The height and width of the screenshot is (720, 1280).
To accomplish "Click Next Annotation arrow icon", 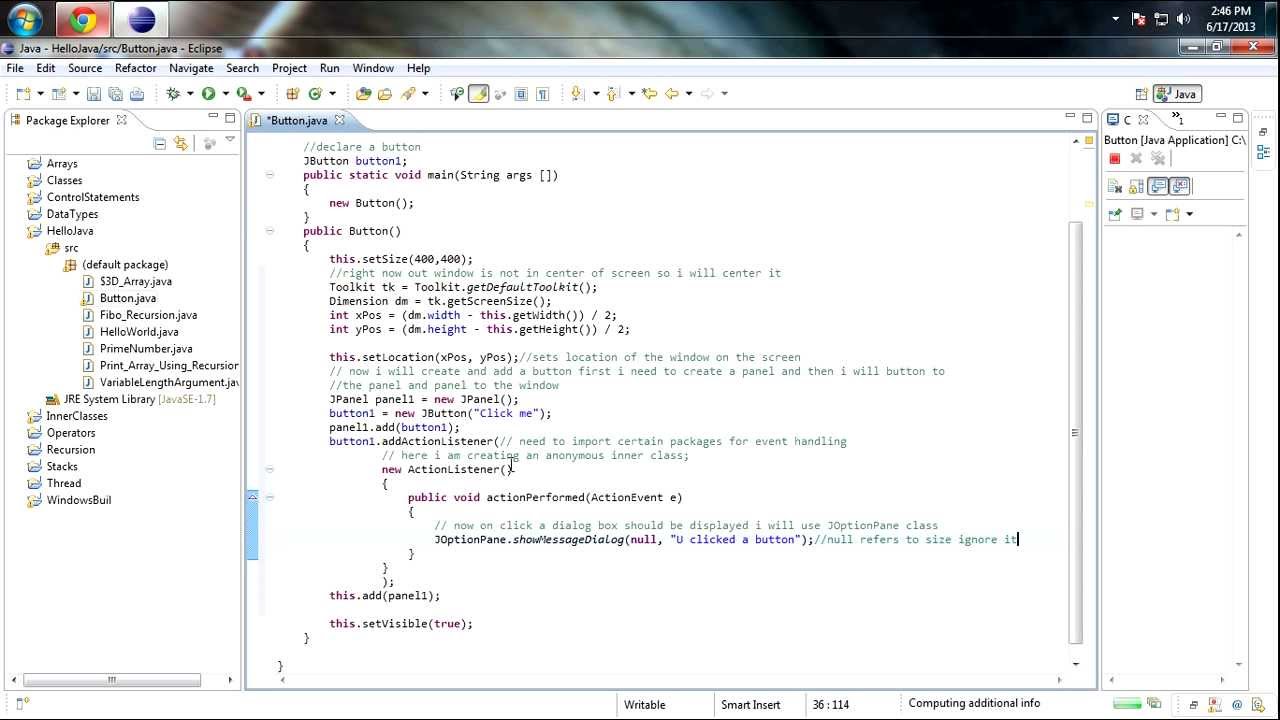I will [x=577, y=94].
